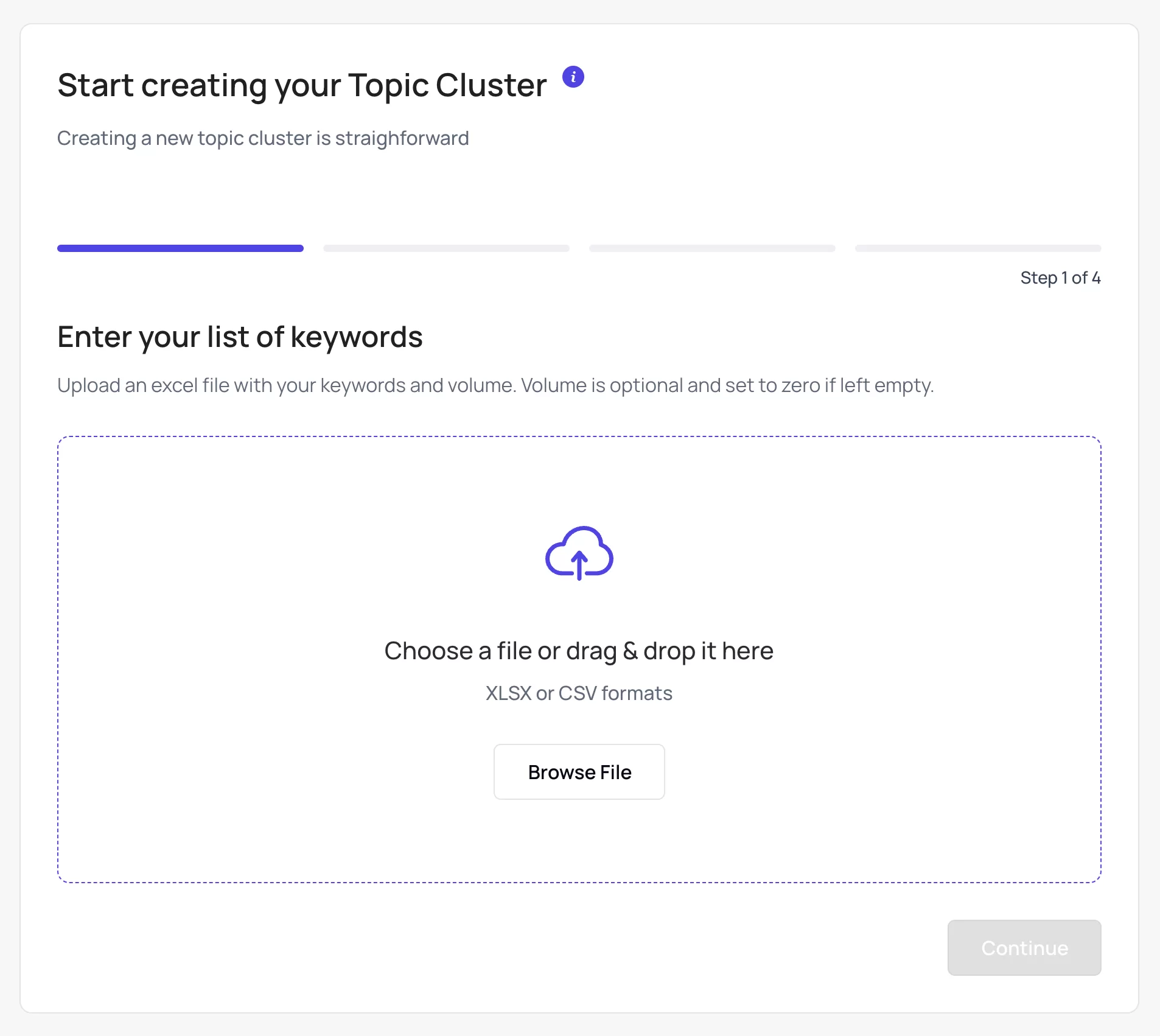This screenshot has height=1036, width=1160.
Task: Click the 'drag & drop it here' text
Action: pos(669,651)
